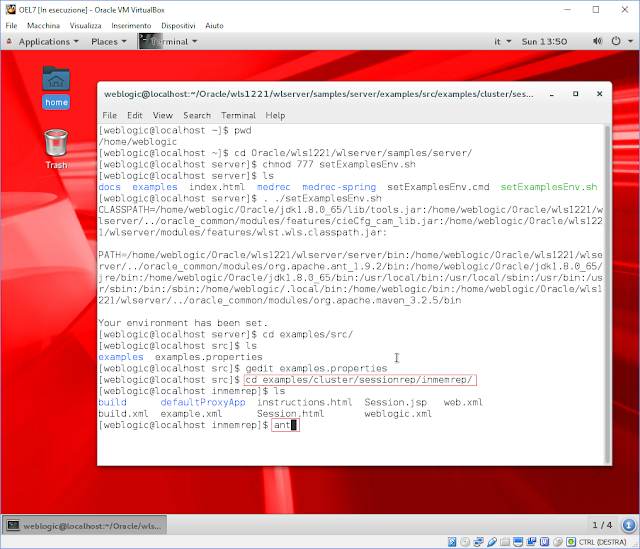Click 'web.xml' in the file listing
Viewport: 640px width, 549px height.
click(x=463, y=402)
